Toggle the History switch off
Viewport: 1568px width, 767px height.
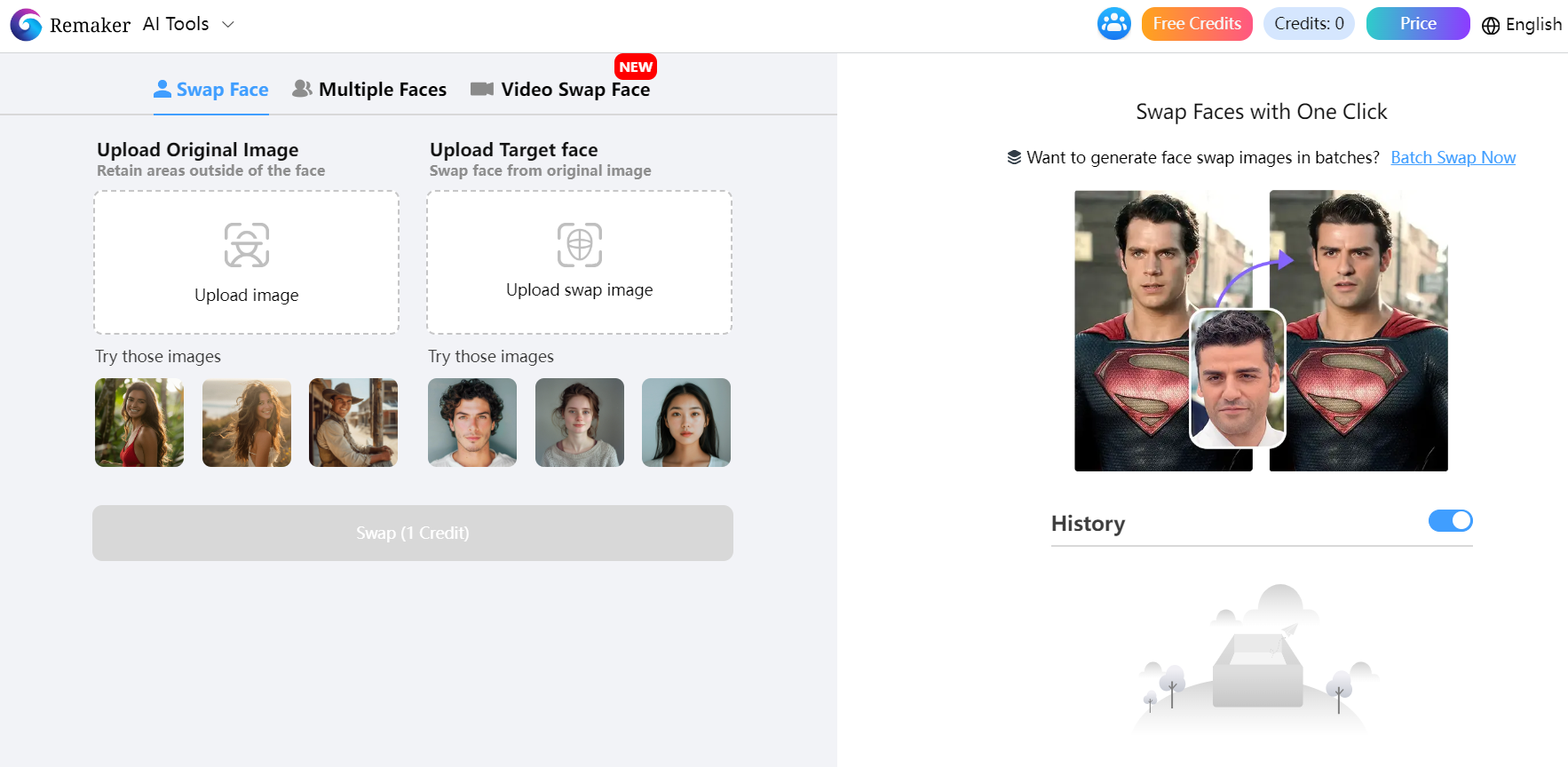point(1451,521)
